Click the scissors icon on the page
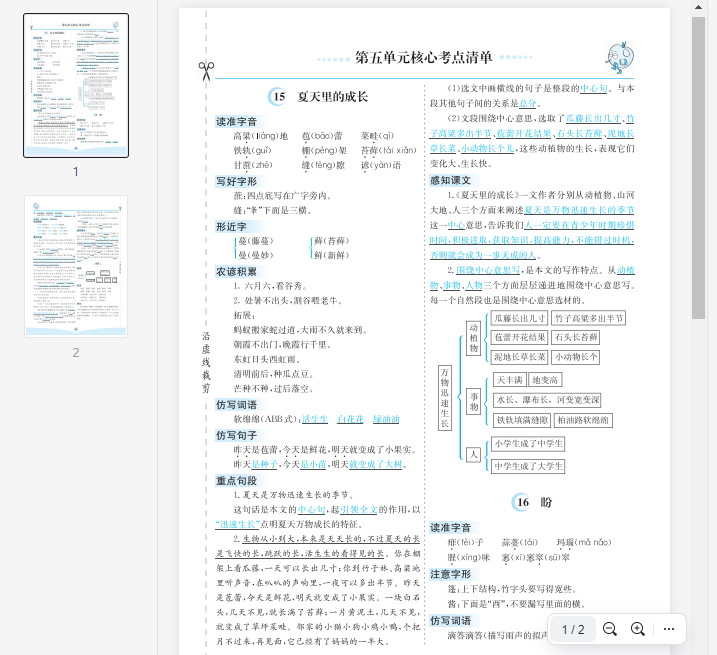 pos(206,71)
